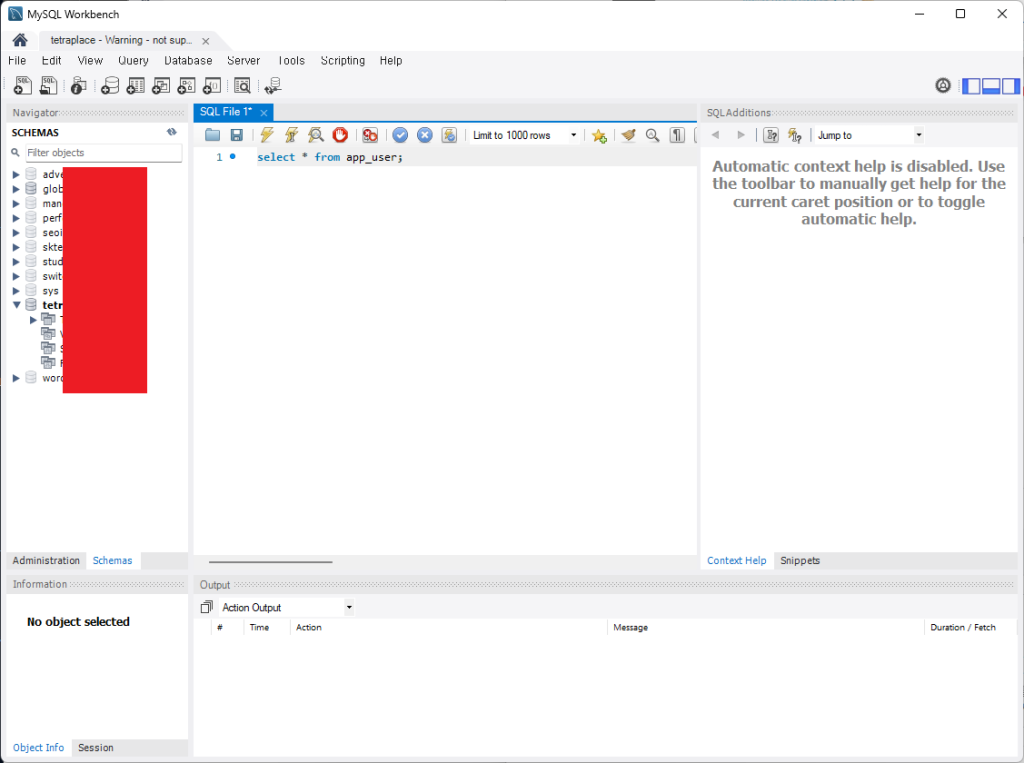The image size is (1024, 763).
Task: Collapse the expanded tetr schema
Action: coord(16,305)
